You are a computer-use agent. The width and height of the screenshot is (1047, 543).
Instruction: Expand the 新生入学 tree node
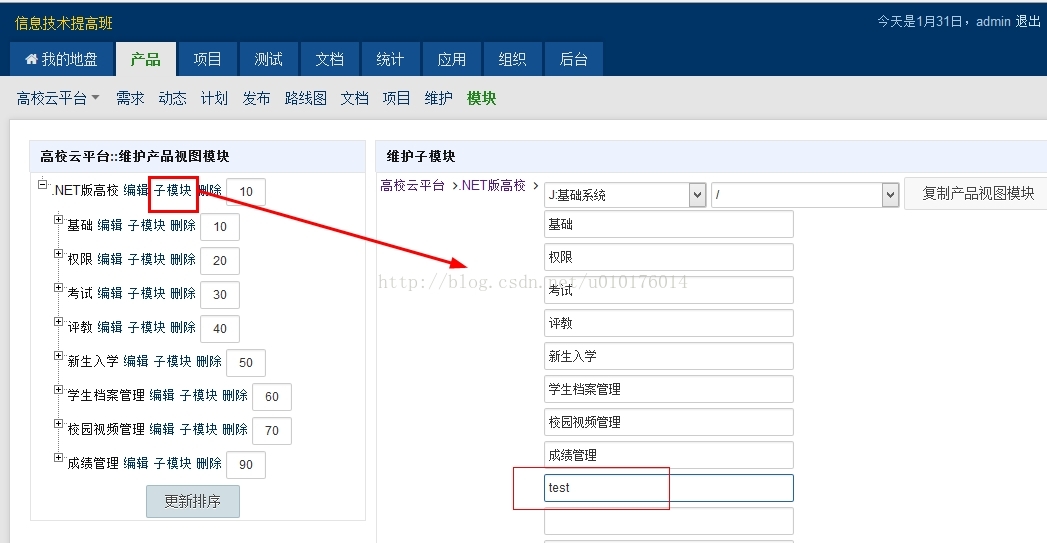click(59, 355)
